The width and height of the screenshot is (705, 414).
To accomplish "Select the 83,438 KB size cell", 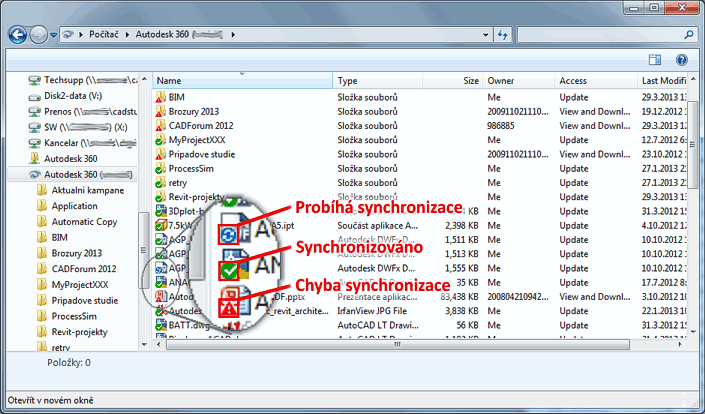I will click(460, 297).
